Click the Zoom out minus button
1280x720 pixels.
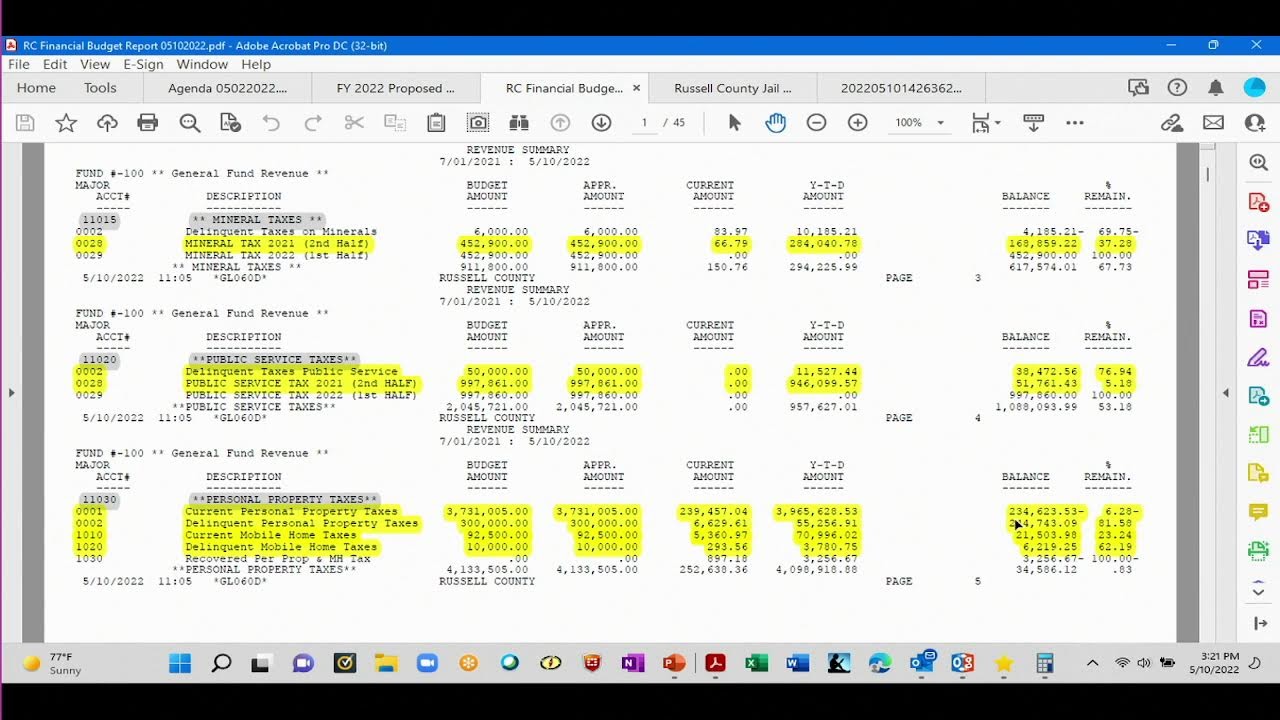pyautogui.click(x=817, y=123)
